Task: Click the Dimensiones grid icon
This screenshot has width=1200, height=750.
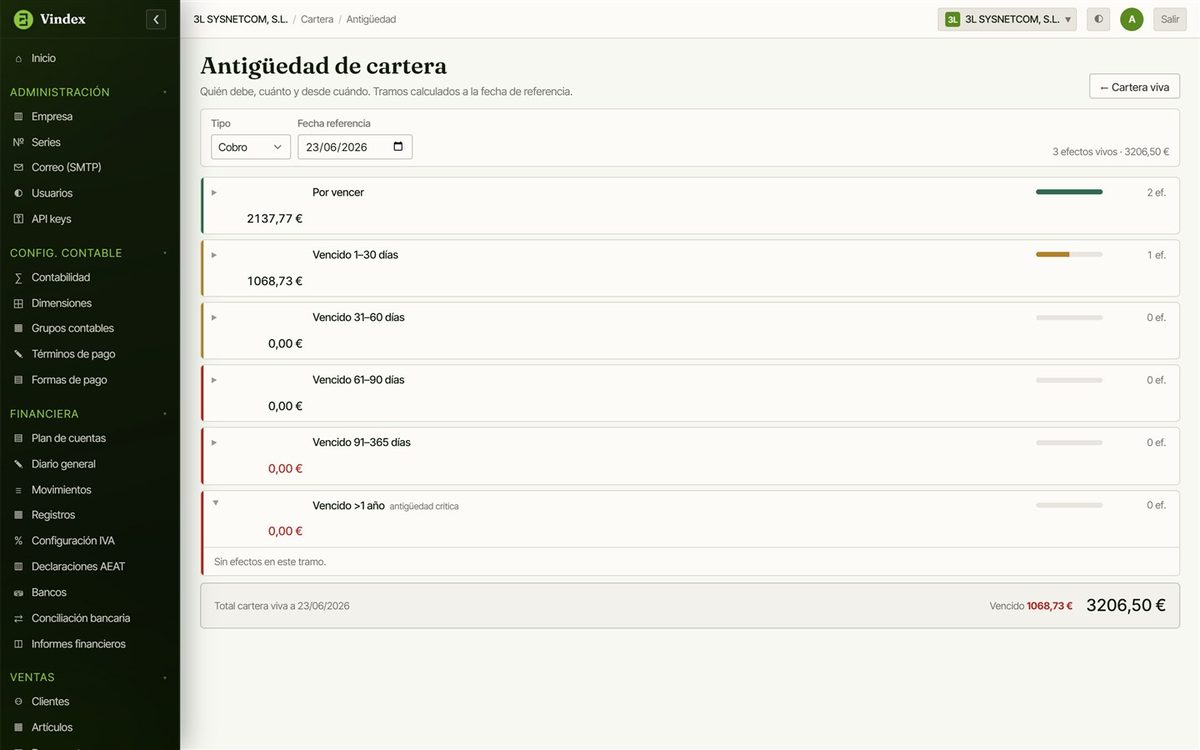Action: 18,304
